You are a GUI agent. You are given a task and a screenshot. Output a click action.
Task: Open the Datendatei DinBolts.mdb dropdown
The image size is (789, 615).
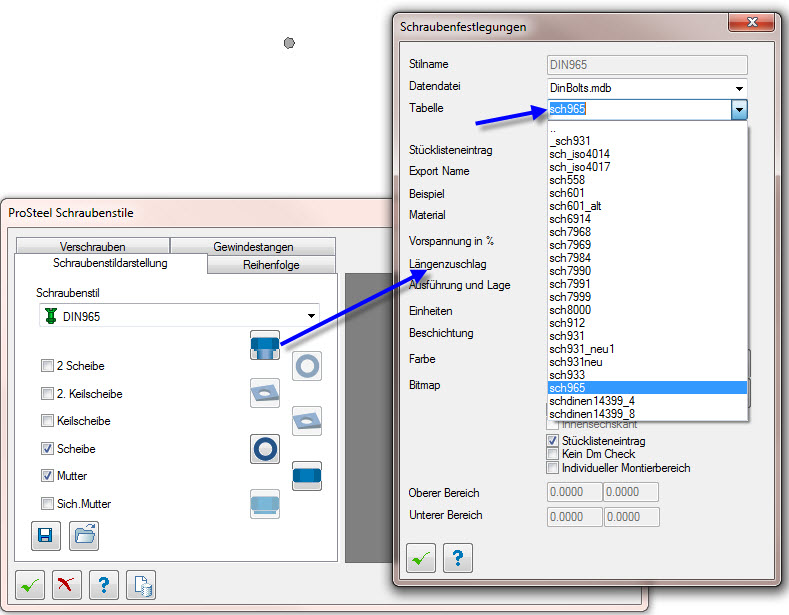739,89
